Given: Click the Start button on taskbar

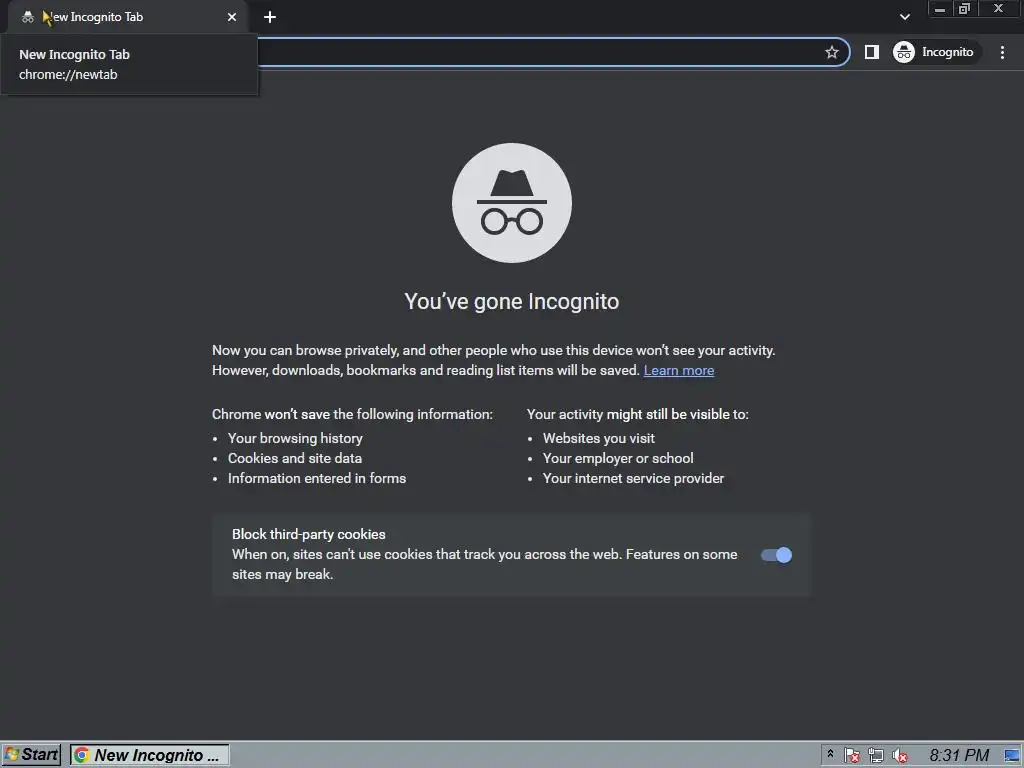Looking at the screenshot, I should (31, 755).
